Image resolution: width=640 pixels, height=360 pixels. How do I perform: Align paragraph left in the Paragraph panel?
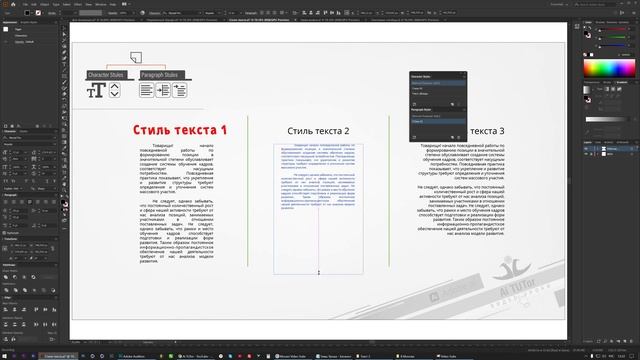tap(5, 202)
